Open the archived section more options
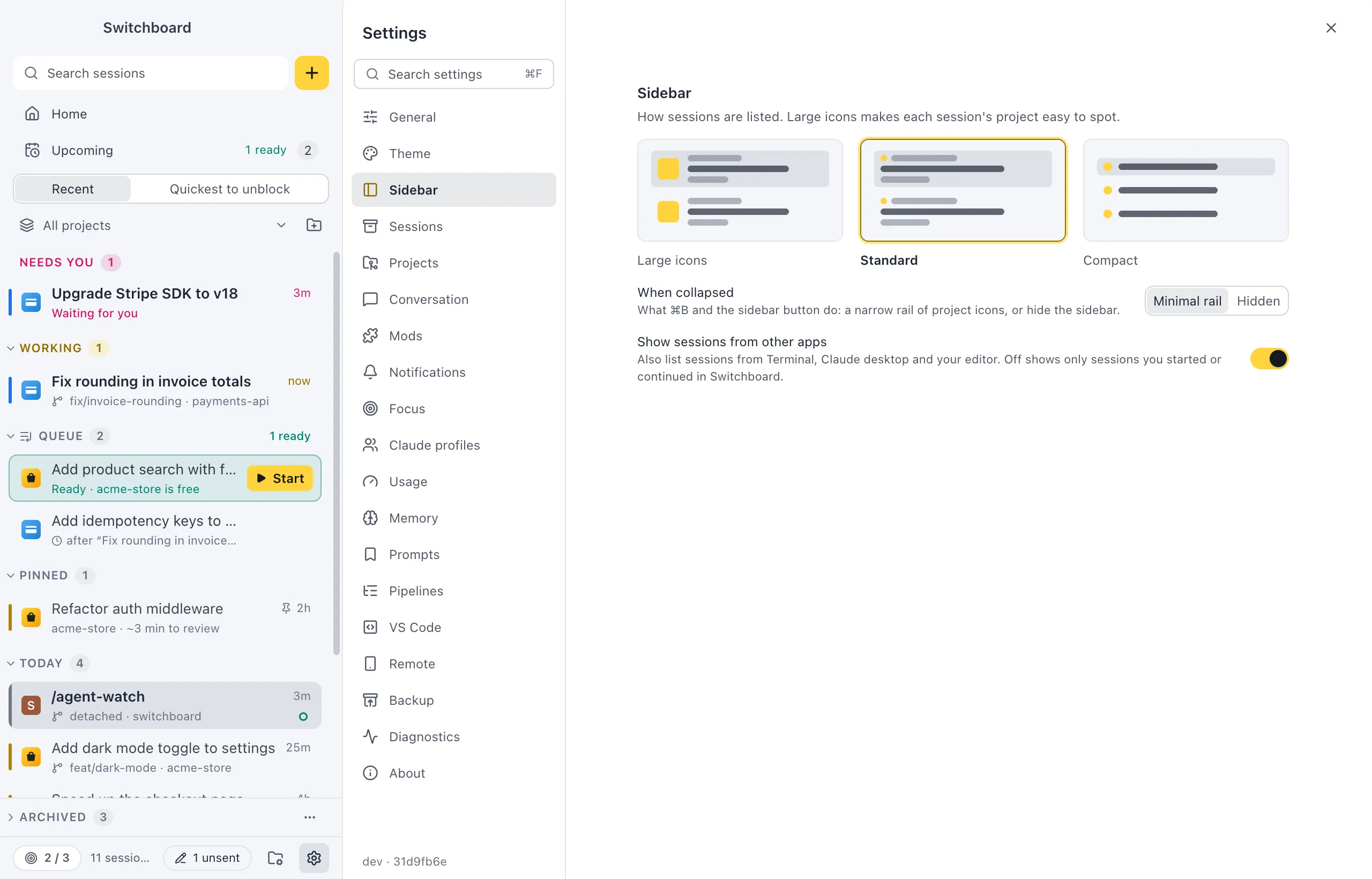 tap(310, 817)
